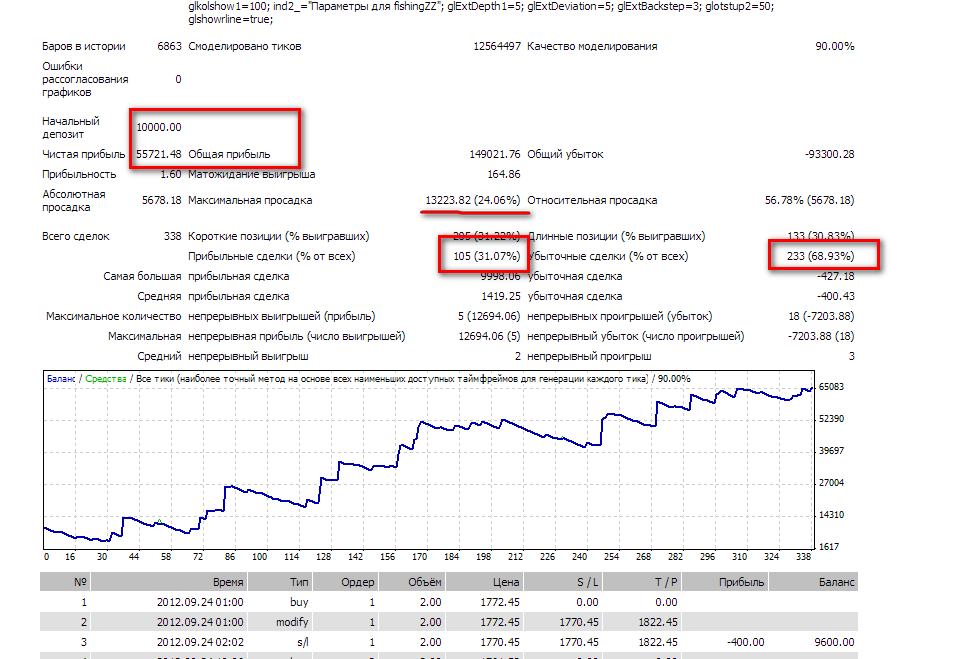
Task: Select the modelling quality value 90.00%
Action: (x=835, y=46)
